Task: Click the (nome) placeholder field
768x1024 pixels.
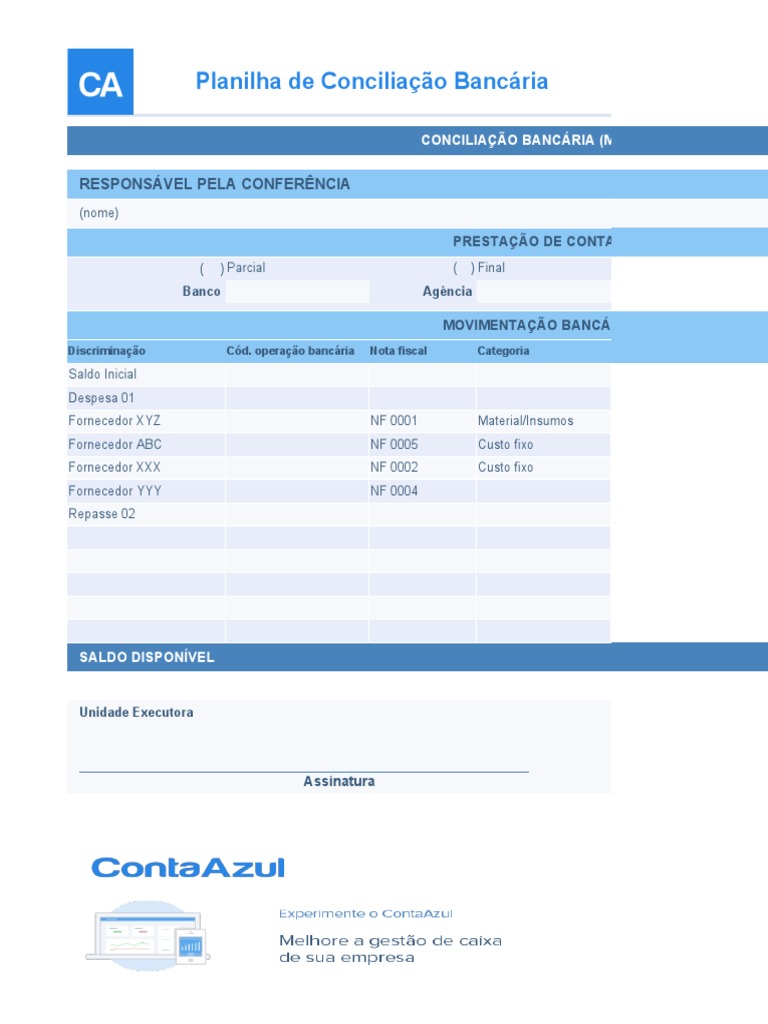Action: 417,213
